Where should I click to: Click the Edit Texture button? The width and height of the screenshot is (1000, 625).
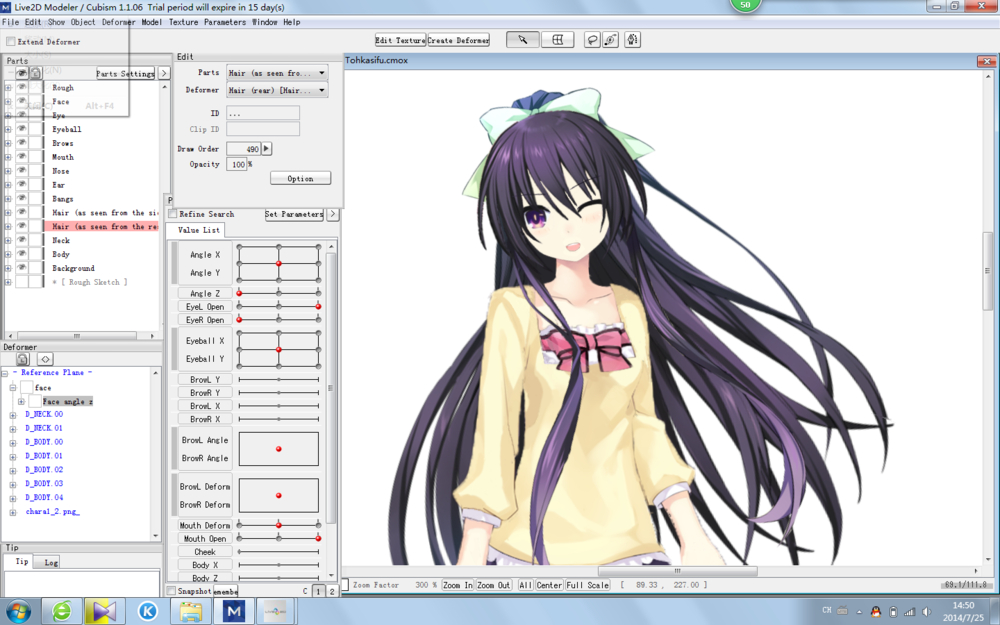[x=401, y=40]
